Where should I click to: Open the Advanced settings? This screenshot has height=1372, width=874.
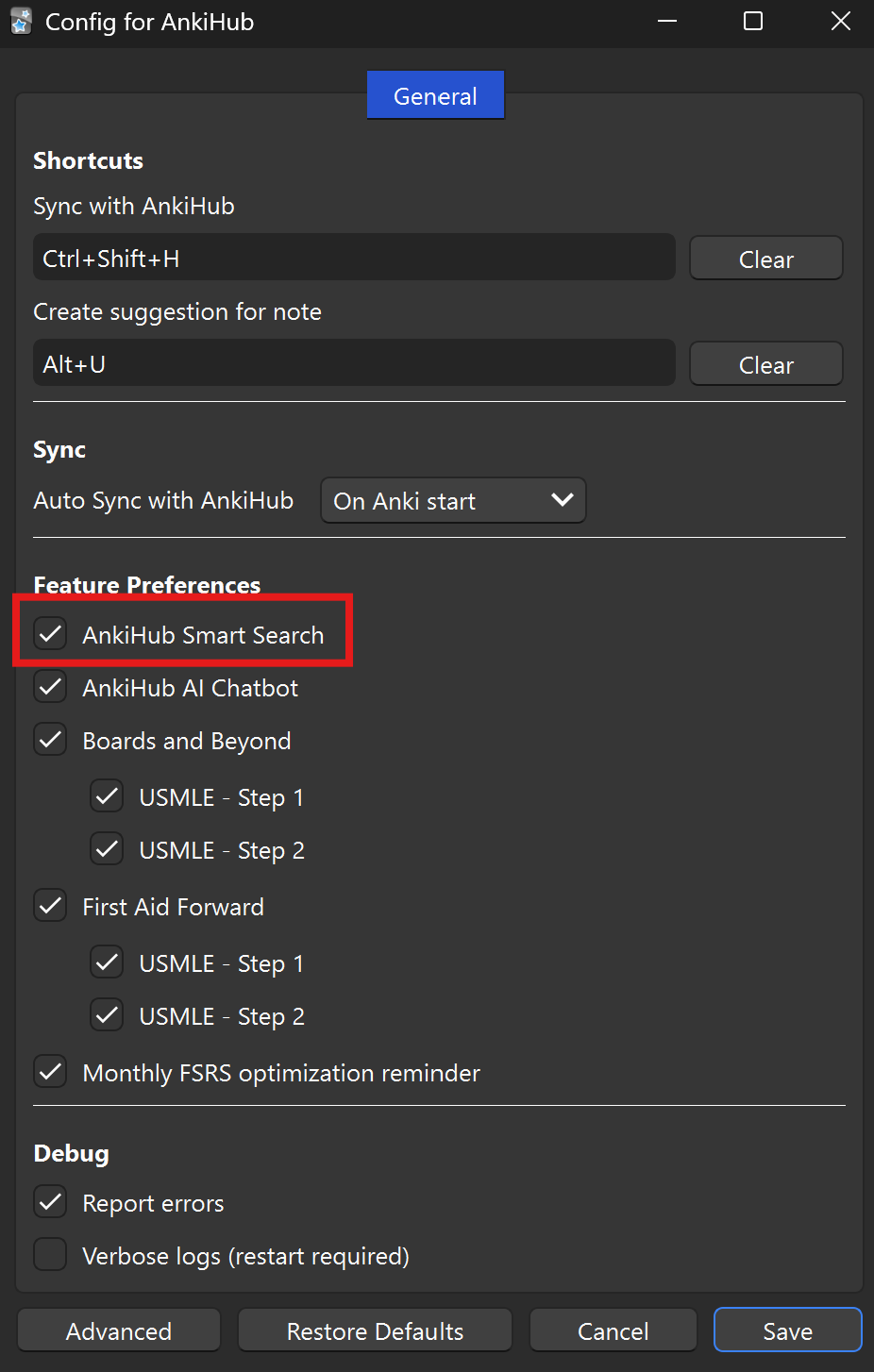[x=119, y=1330]
